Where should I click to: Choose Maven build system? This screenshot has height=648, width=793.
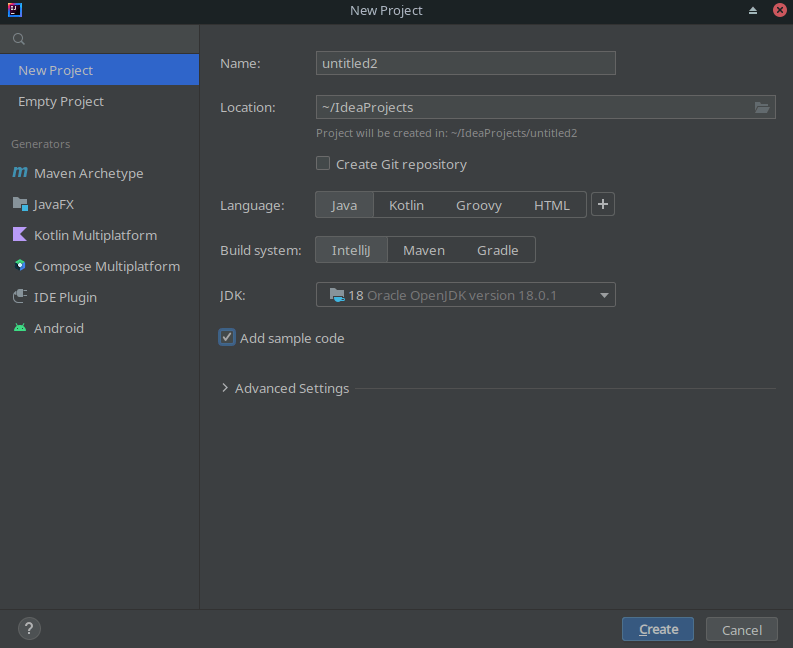(x=424, y=250)
